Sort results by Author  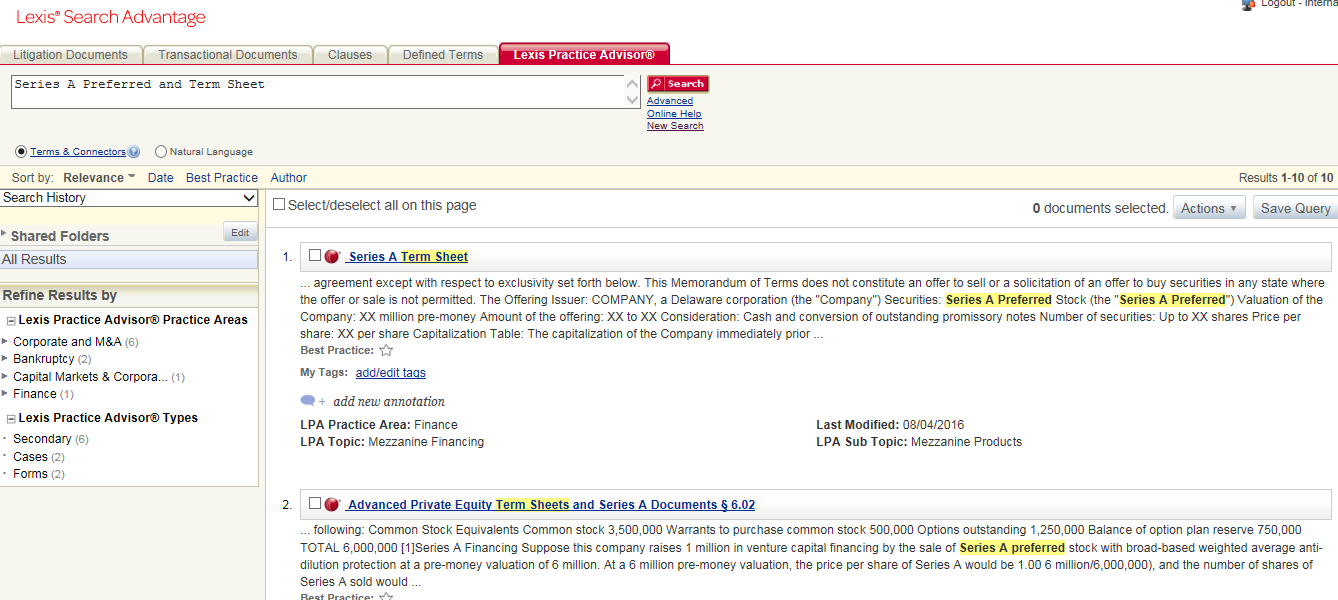[x=289, y=178]
